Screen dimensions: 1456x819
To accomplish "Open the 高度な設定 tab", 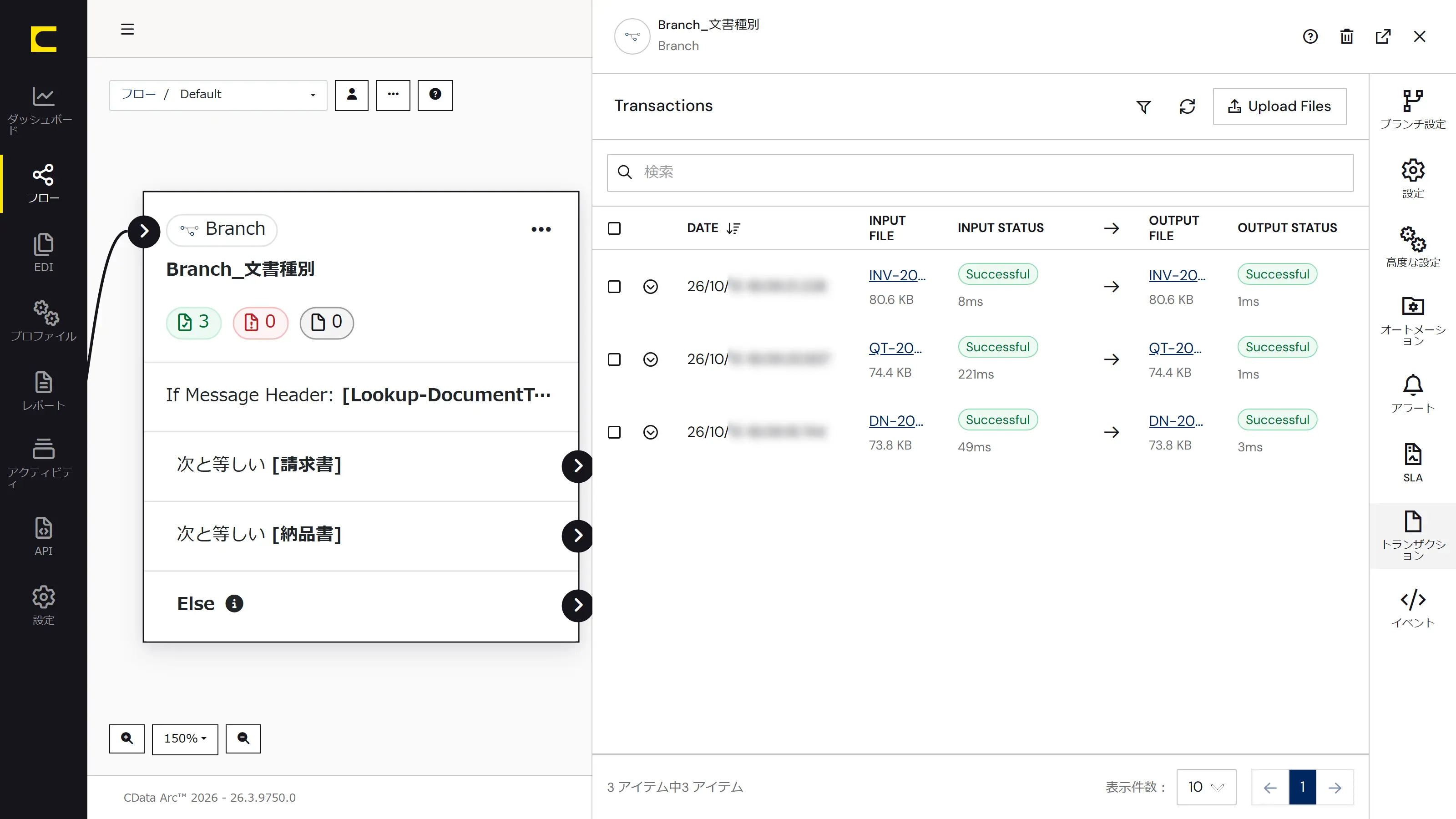I will point(1412,247).
